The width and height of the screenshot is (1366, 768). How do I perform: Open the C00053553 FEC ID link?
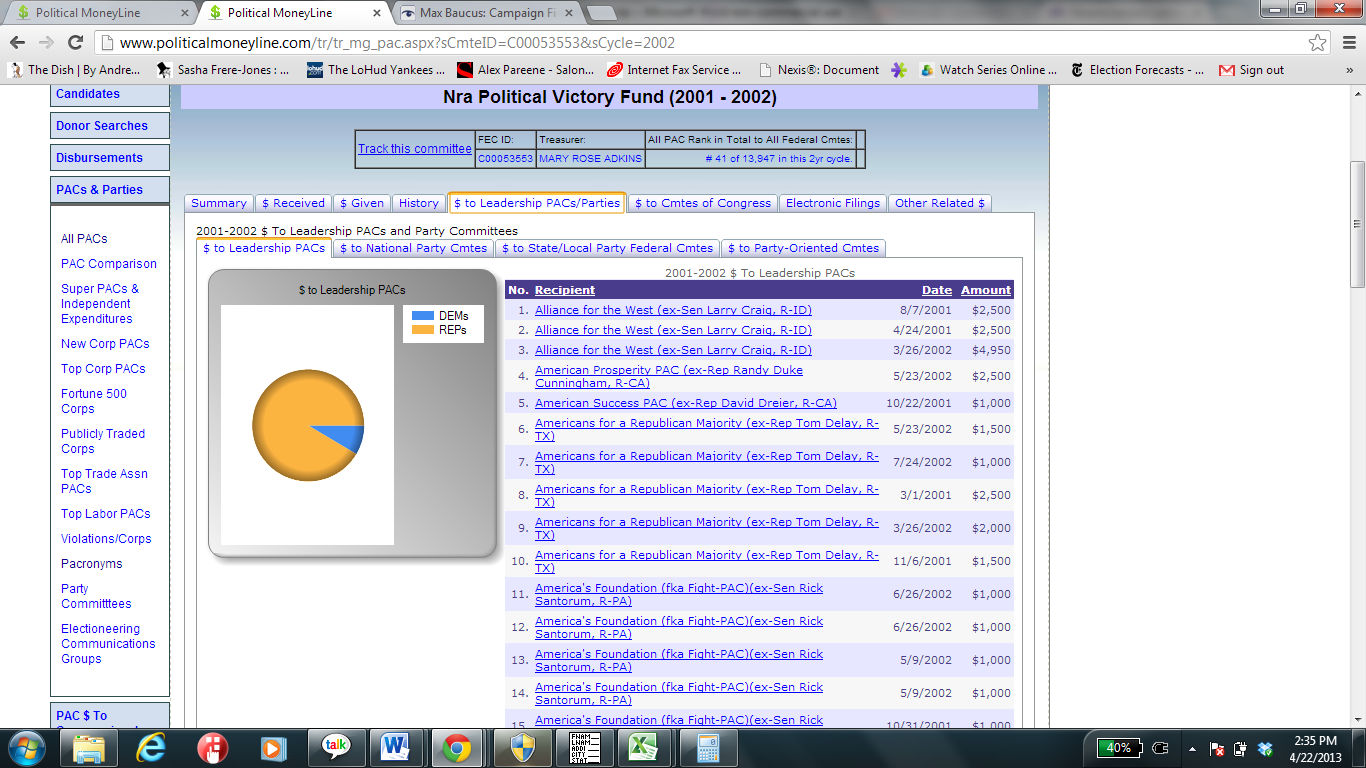coord(505,159)
